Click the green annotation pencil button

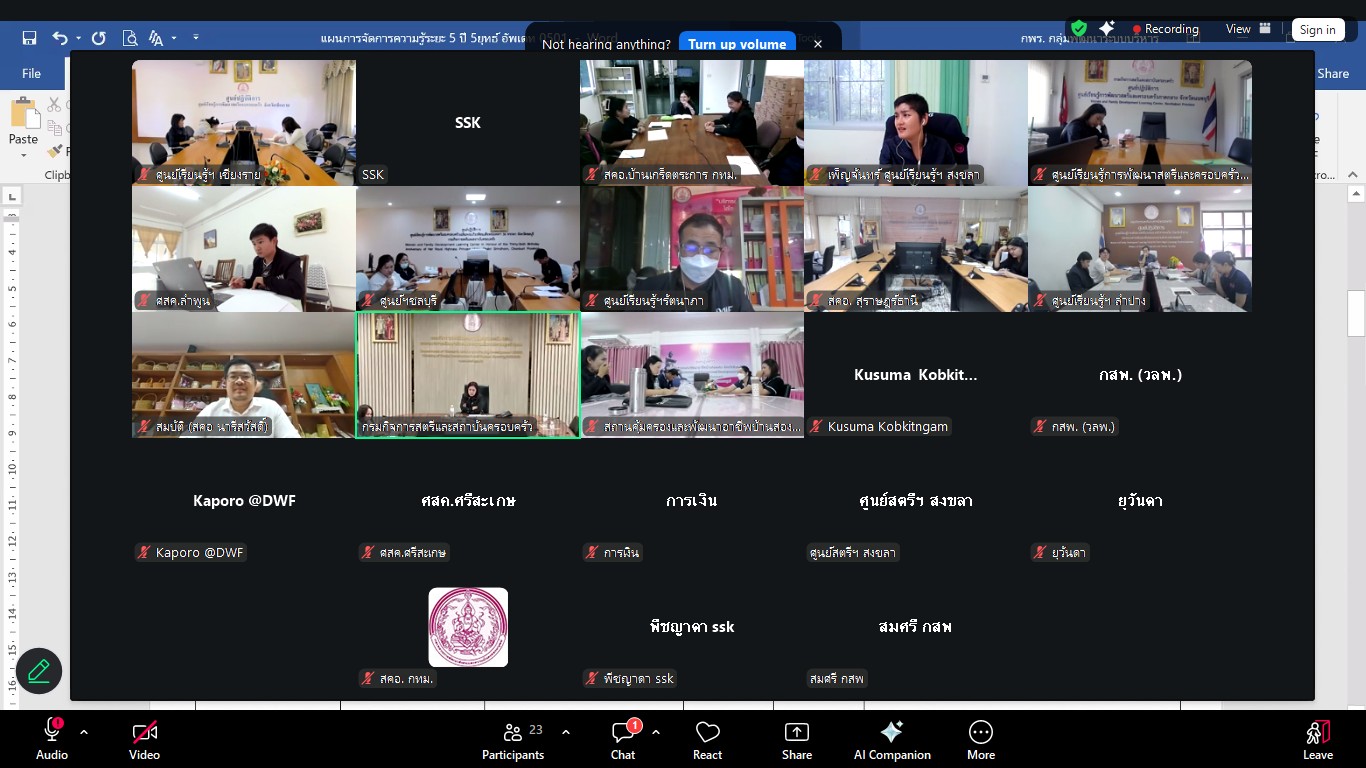[x=39, y=671]
